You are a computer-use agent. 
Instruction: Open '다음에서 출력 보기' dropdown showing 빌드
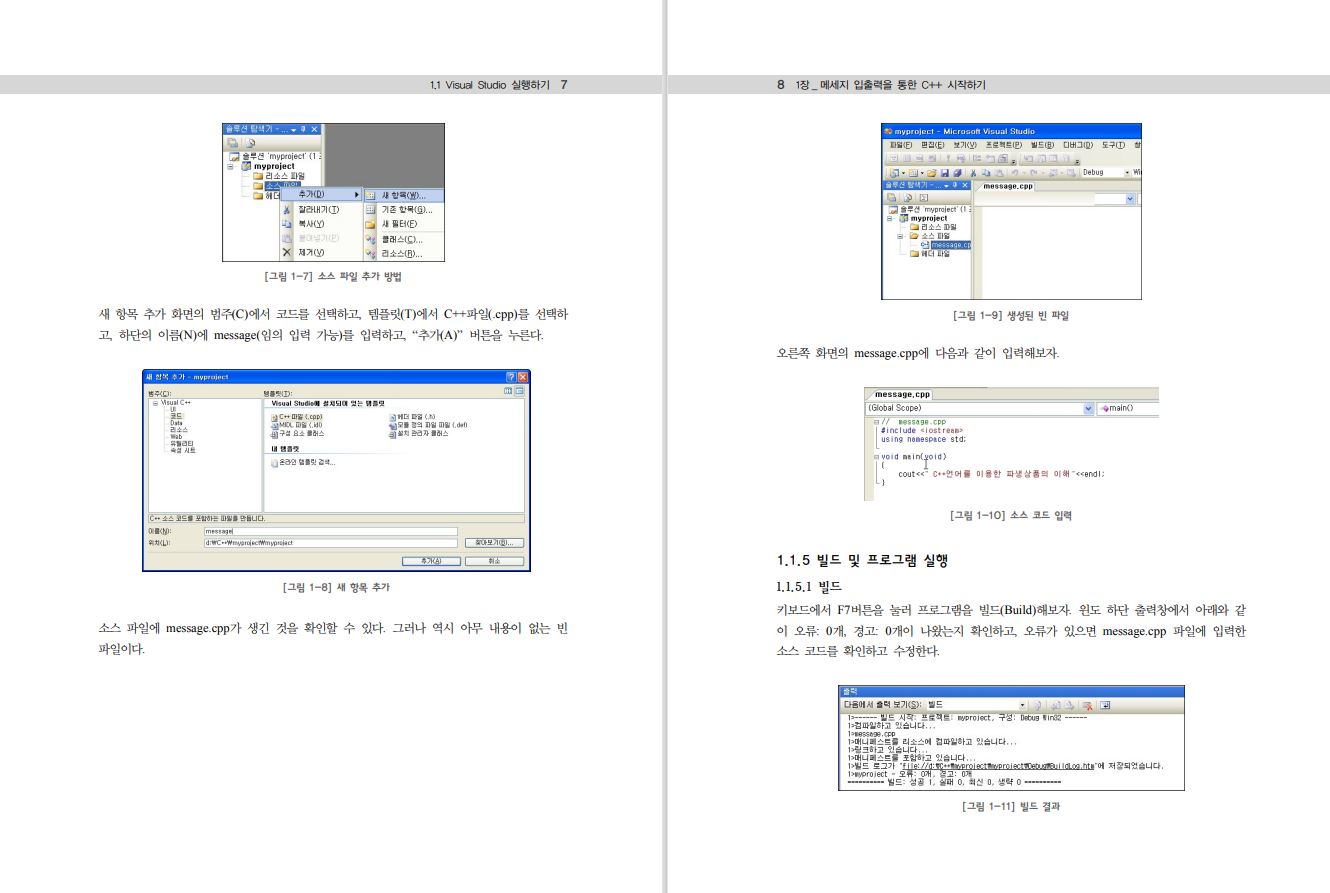click(975, 705)
